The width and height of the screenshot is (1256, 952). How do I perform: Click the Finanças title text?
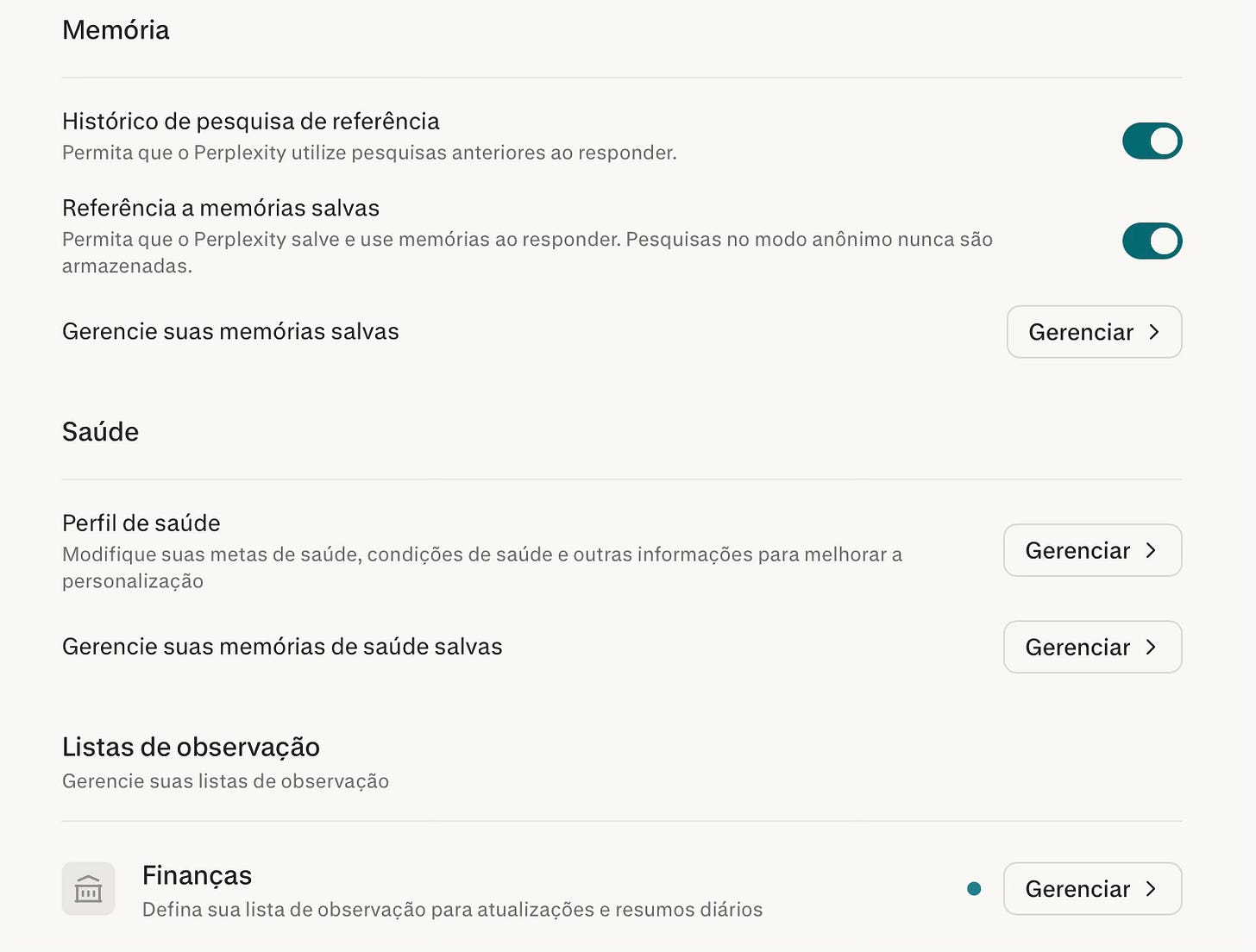(197, 875)
